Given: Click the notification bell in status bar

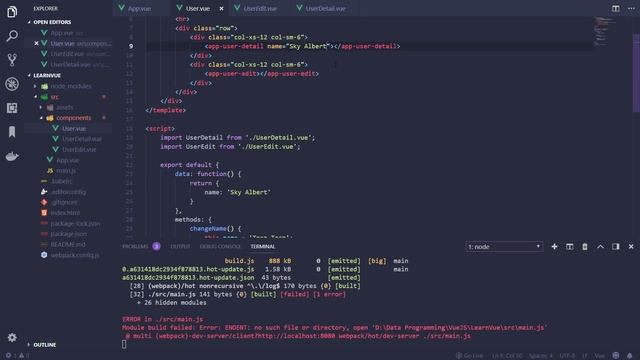Looking at the screenshot, I should (630, 356).
